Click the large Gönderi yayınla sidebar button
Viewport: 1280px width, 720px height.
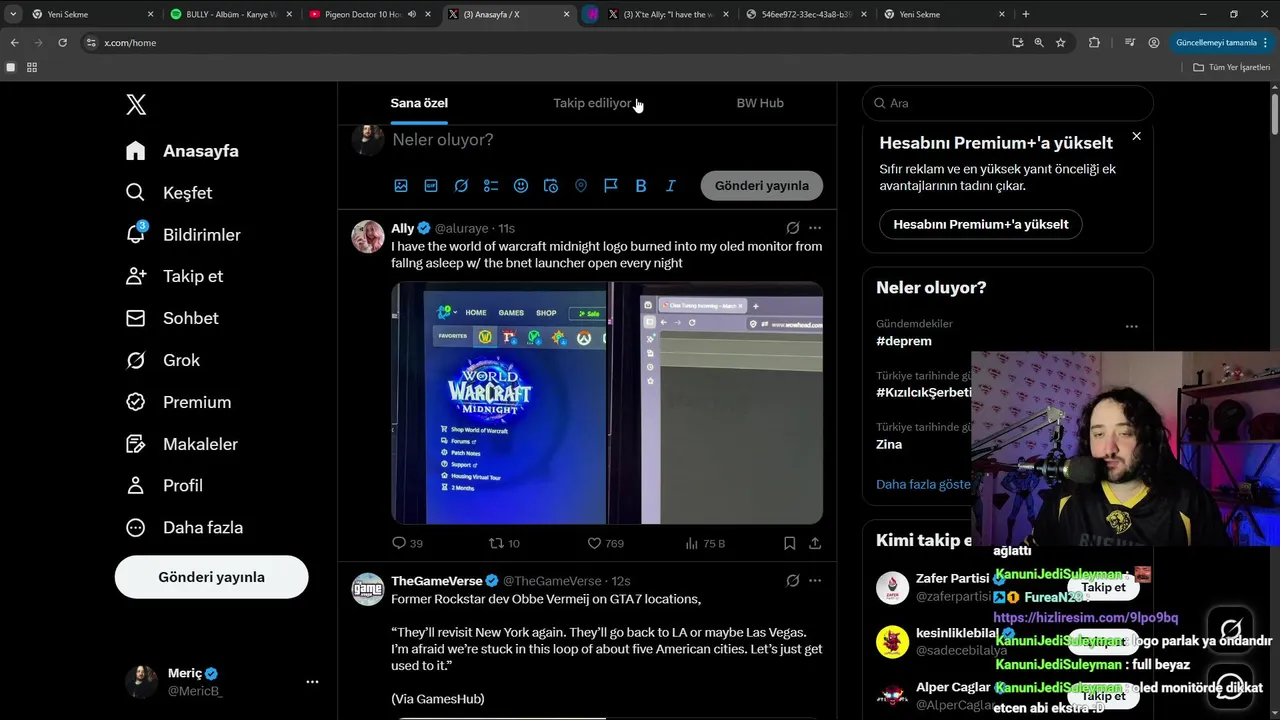[x=211, y=577]
